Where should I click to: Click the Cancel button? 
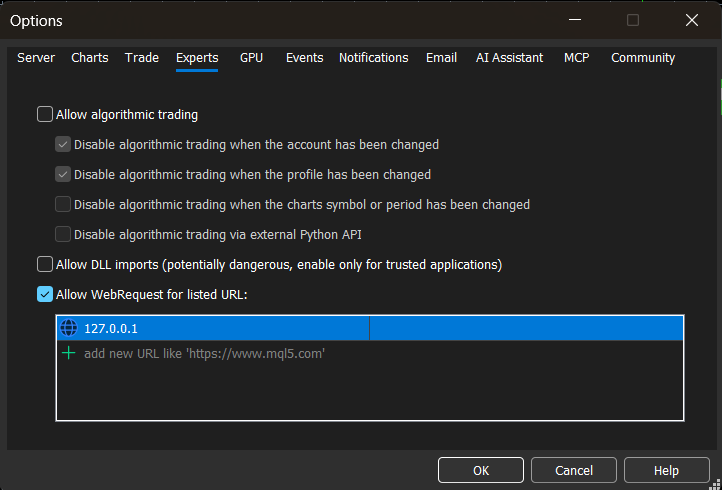click(574, 470)
